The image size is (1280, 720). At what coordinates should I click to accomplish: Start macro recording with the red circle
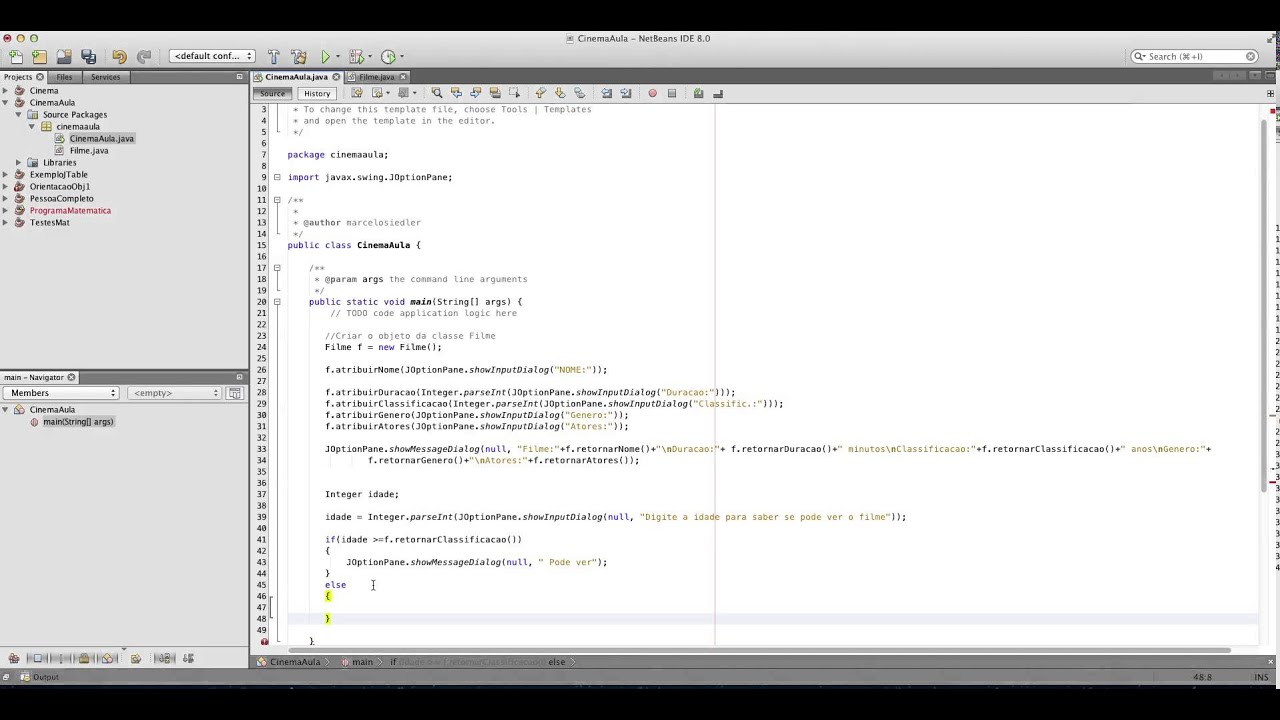click(652, 93)
